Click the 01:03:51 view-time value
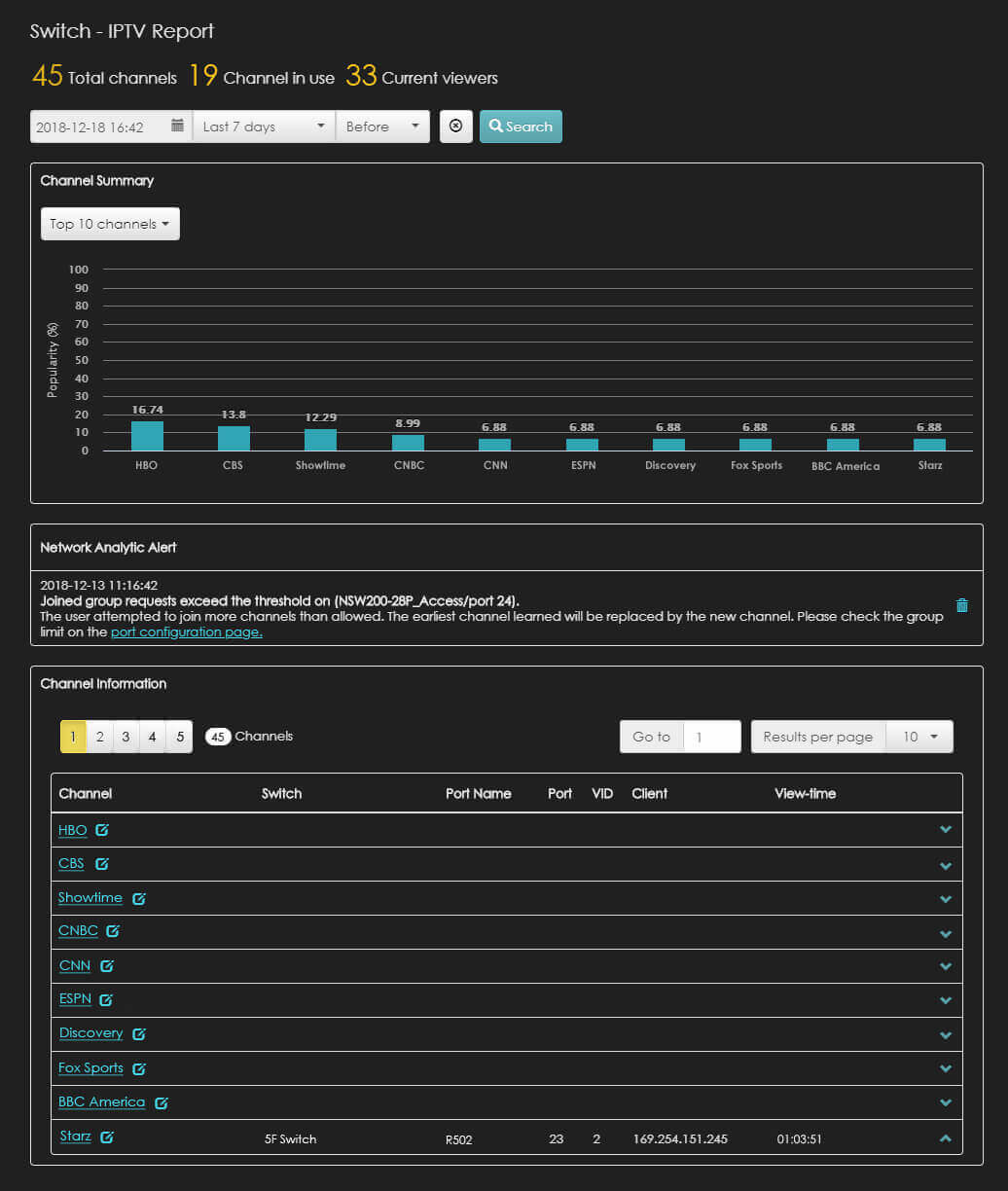1008x1191 pixels. (x=800, y=1138)
